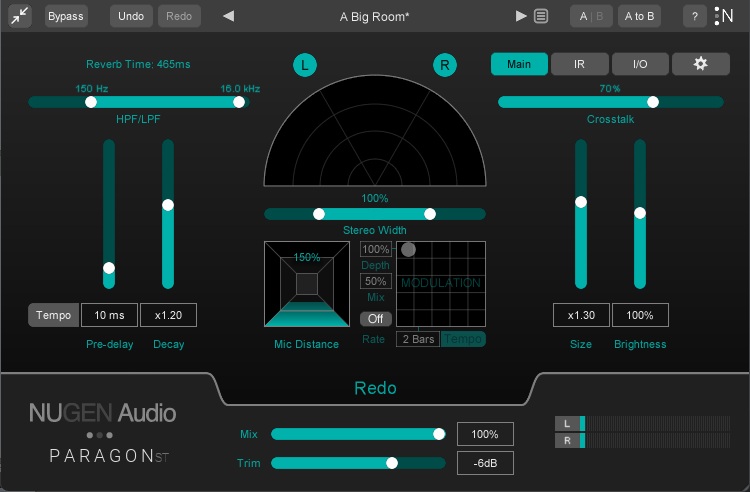Viewport: 750px width, 492px height.
Task: Open the help question mark
Action: pos(695,17)
